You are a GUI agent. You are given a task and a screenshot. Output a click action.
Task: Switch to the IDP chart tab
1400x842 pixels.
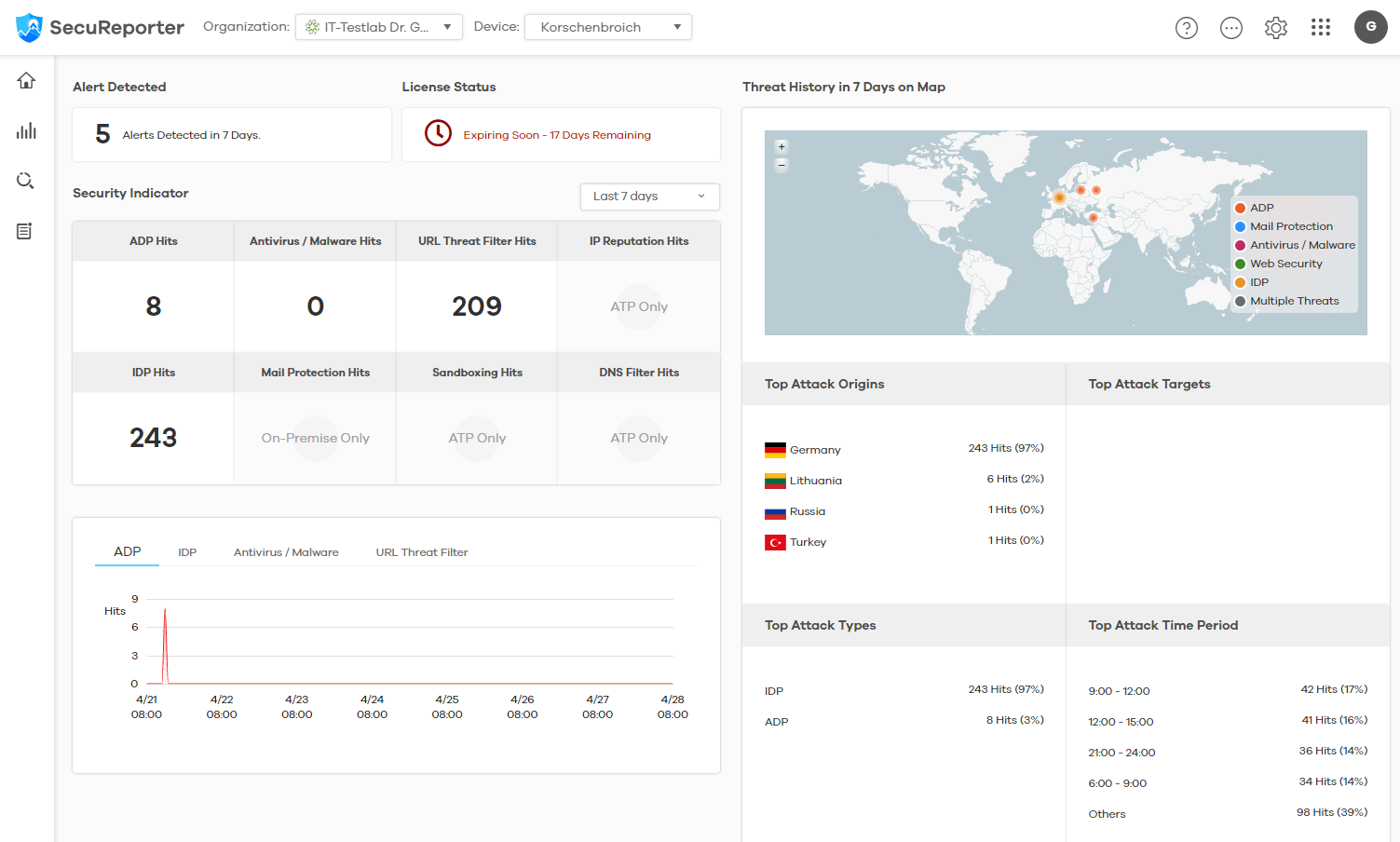tap(187, 552)
